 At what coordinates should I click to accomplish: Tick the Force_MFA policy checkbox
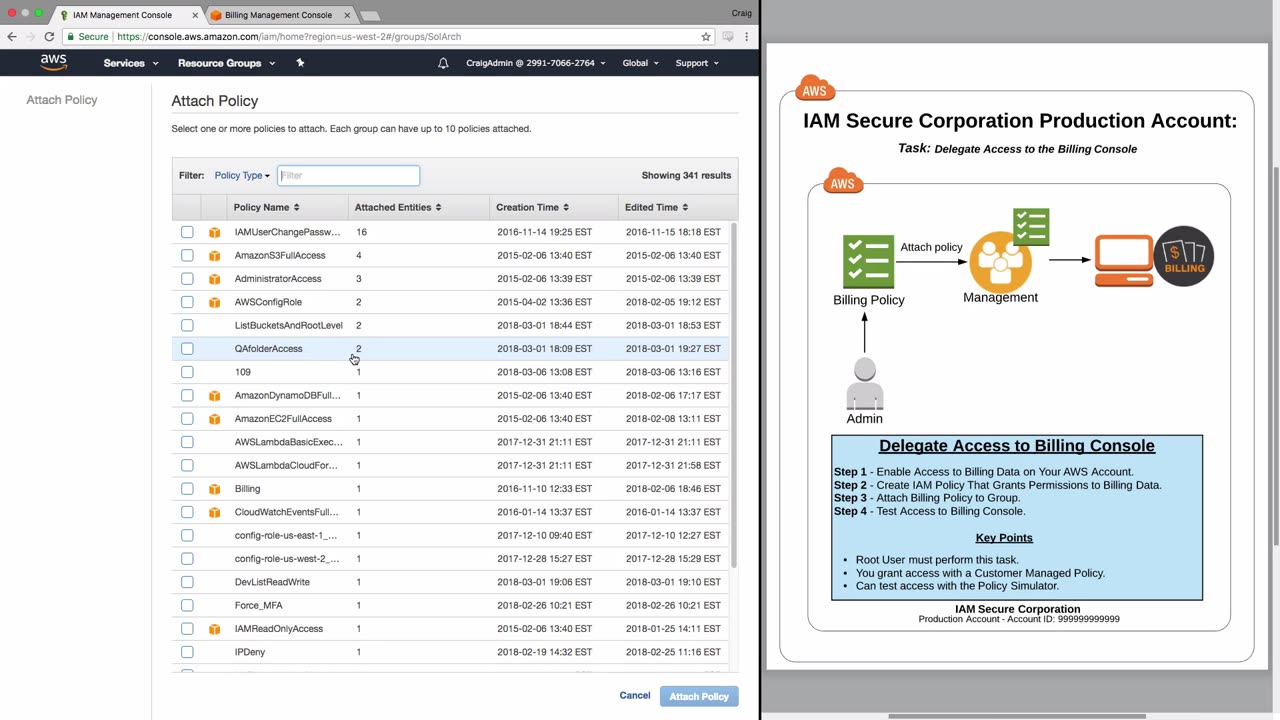[187, 605]
